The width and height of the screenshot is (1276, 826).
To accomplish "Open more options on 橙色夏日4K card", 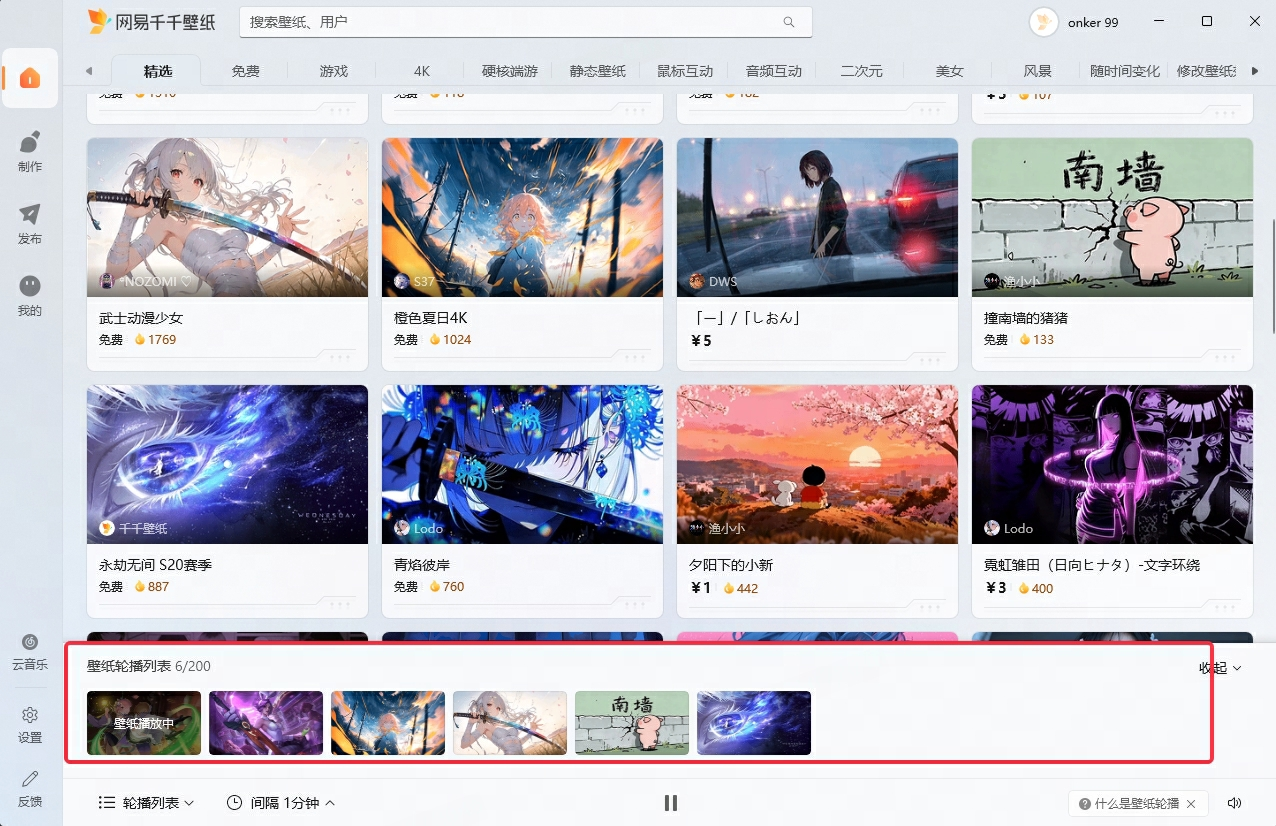I will tap(635, 357).
